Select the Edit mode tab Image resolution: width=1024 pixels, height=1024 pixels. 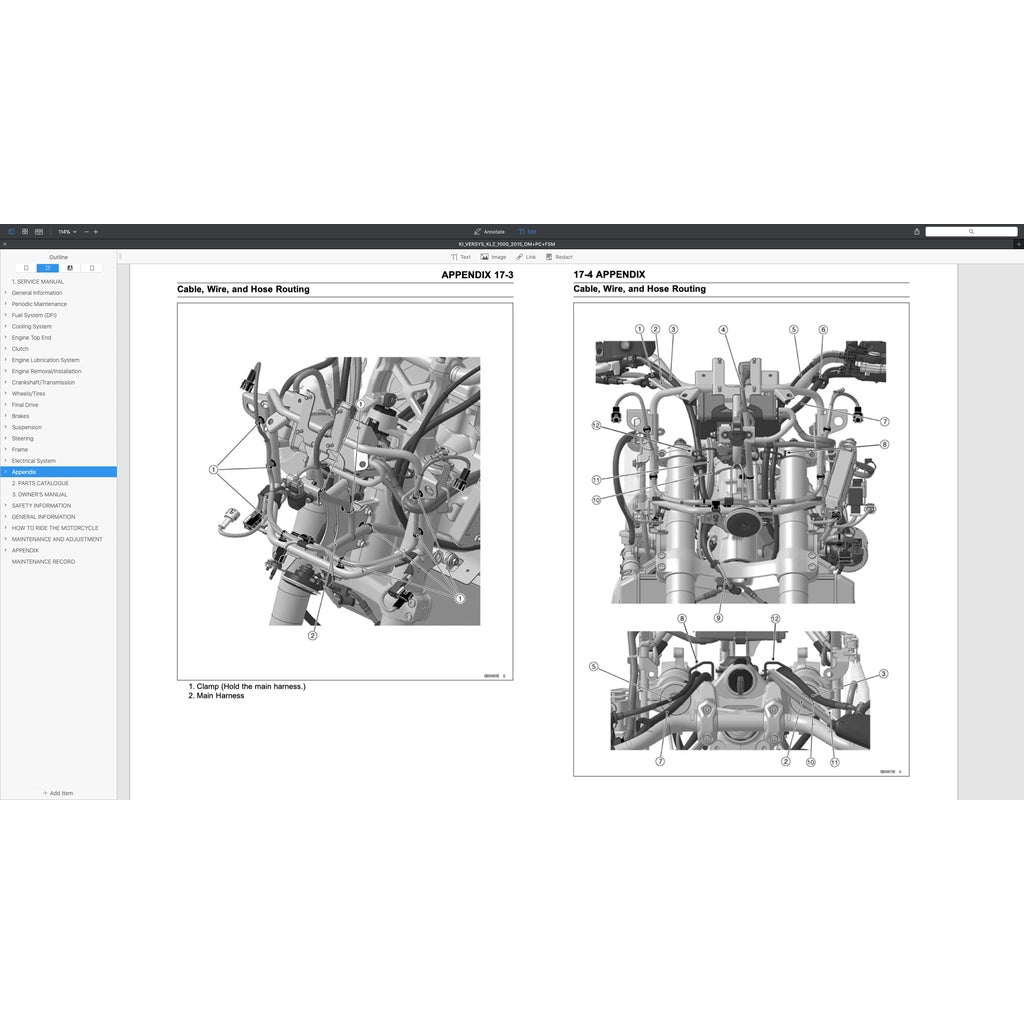(x=527, y=231)
